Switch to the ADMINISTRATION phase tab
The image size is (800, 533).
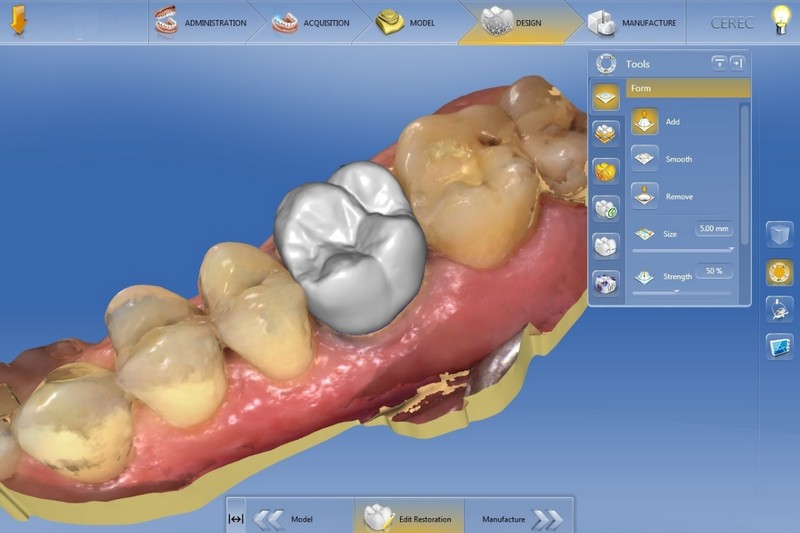click(x=200, y=22)
